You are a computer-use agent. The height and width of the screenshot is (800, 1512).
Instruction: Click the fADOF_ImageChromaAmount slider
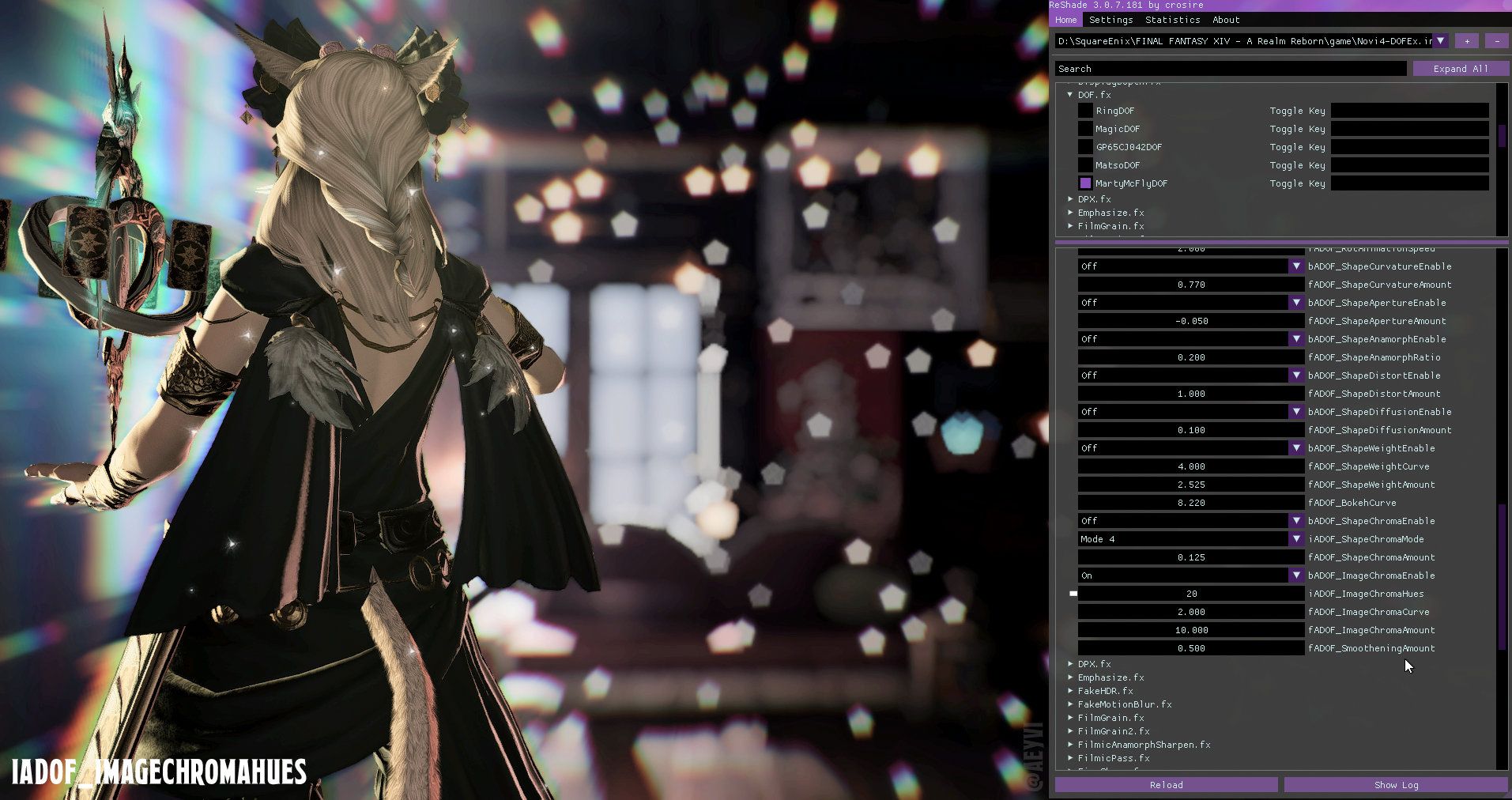point(1191,630)
